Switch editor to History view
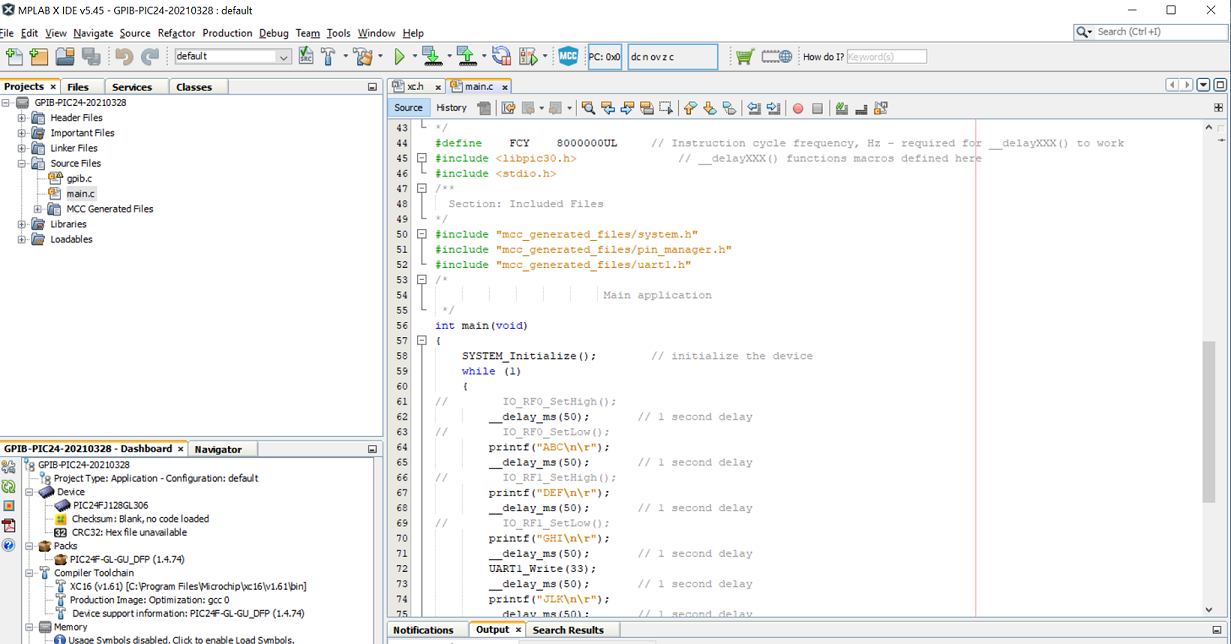The height and width of the screenshot is (644, 1231). (451, 108)
